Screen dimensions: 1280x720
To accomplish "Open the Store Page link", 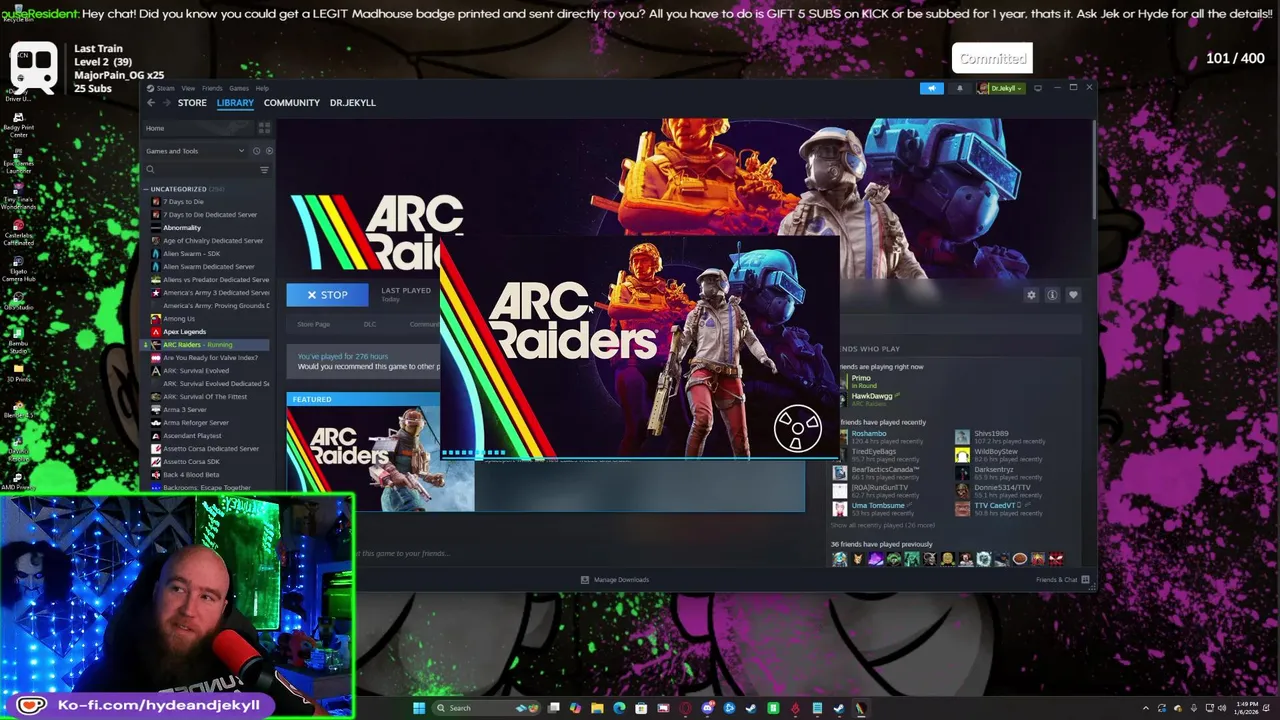I will pyautogui.click(x=313, y=324).
